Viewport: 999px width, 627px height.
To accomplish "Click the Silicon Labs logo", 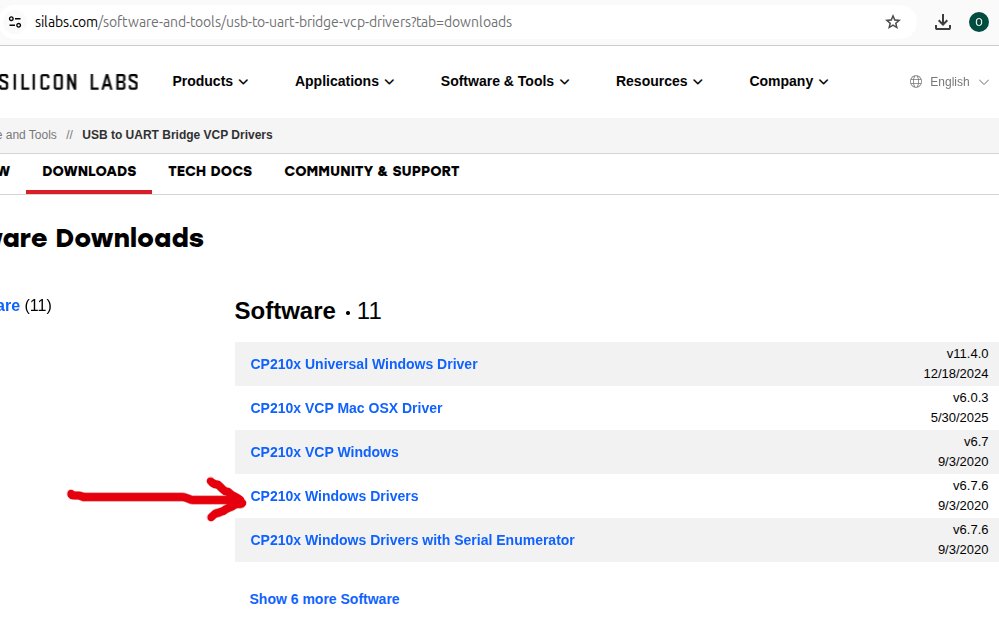I will (69, 82).
